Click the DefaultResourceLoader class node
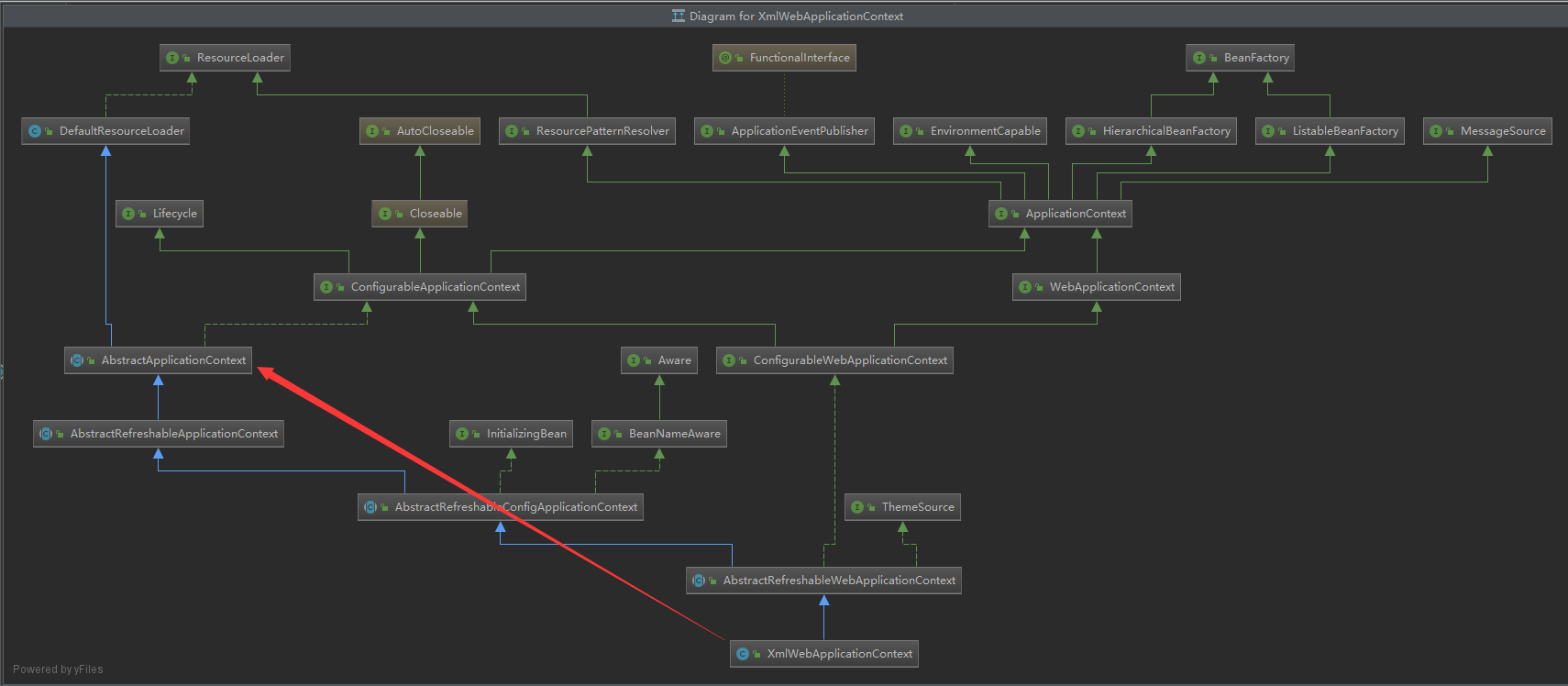This screenshot has height=686, width=1568. point(105,131)
